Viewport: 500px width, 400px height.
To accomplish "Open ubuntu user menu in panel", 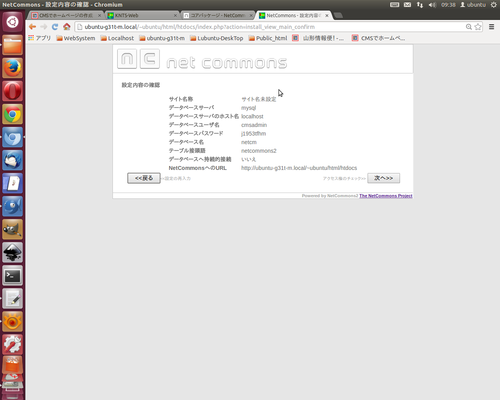I will coord(473,5).
